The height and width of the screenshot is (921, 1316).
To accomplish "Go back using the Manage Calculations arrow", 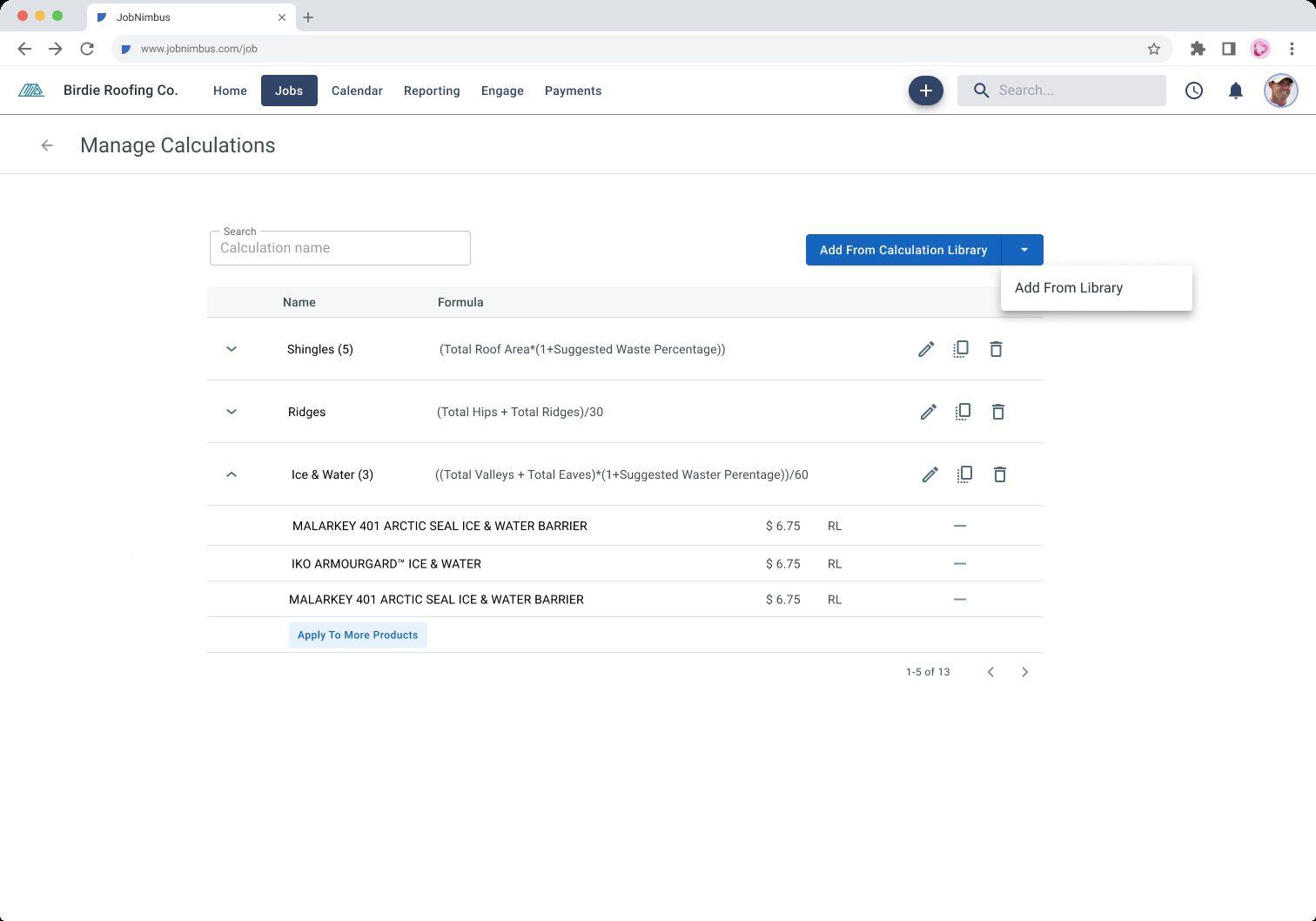I will point(47,145).
